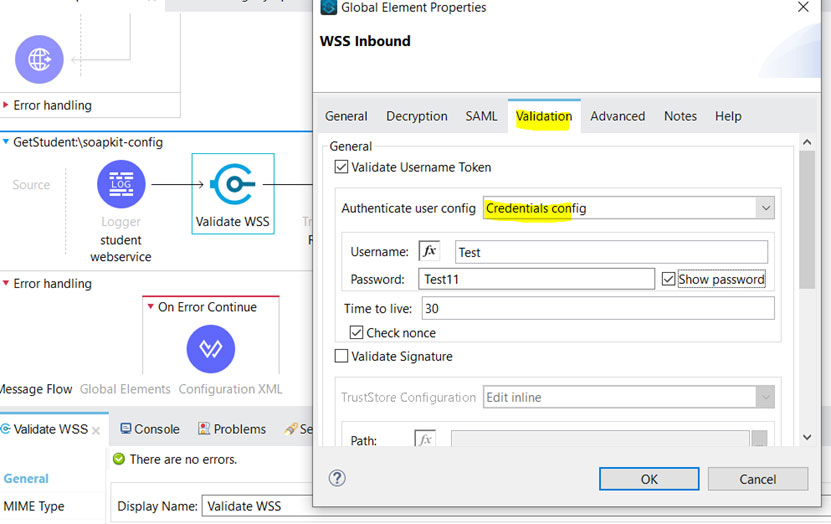Click the browse button next to Path
The image size is (831, 524).
tap(759, 438)
